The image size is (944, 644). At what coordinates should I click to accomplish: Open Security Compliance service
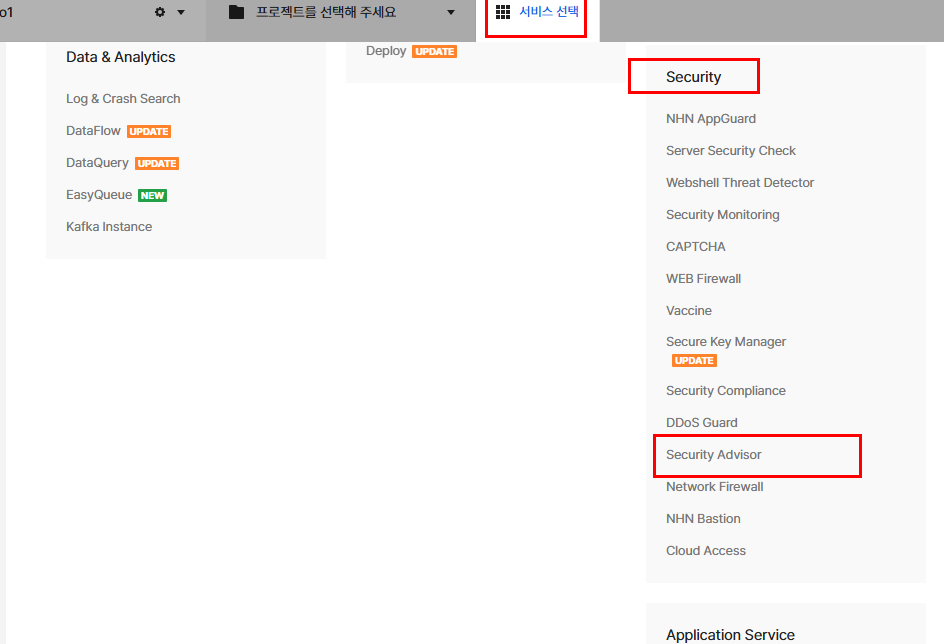pos(725,391)
